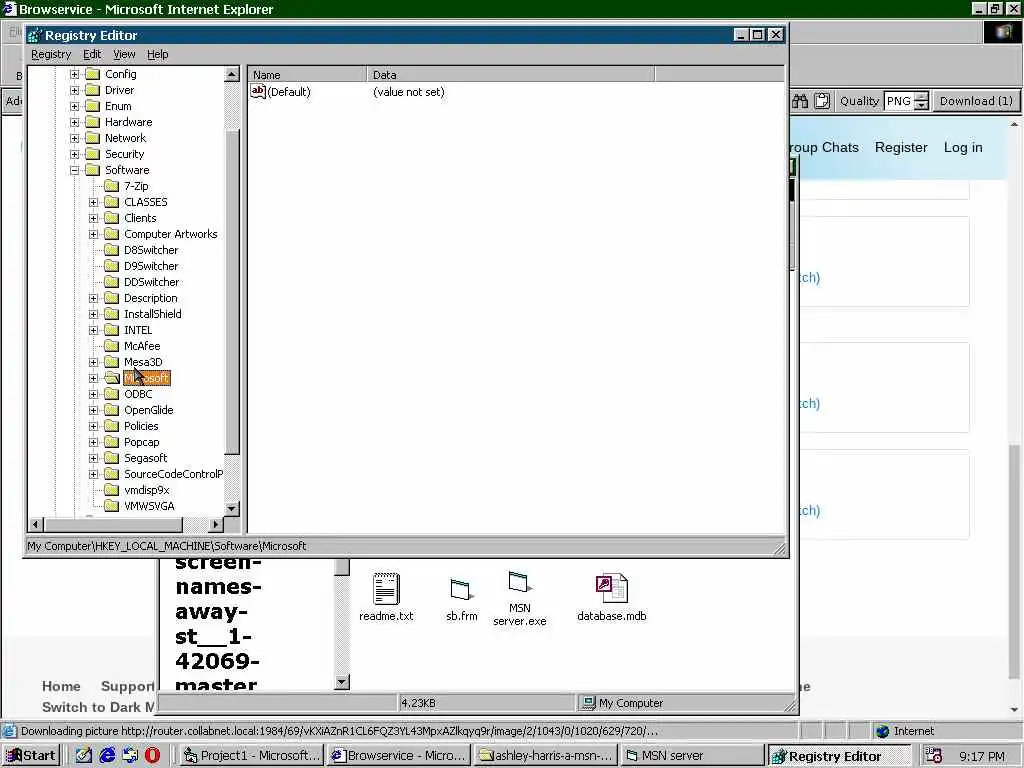Select the VMWSVGA folder icon

(x=112, y=506)
